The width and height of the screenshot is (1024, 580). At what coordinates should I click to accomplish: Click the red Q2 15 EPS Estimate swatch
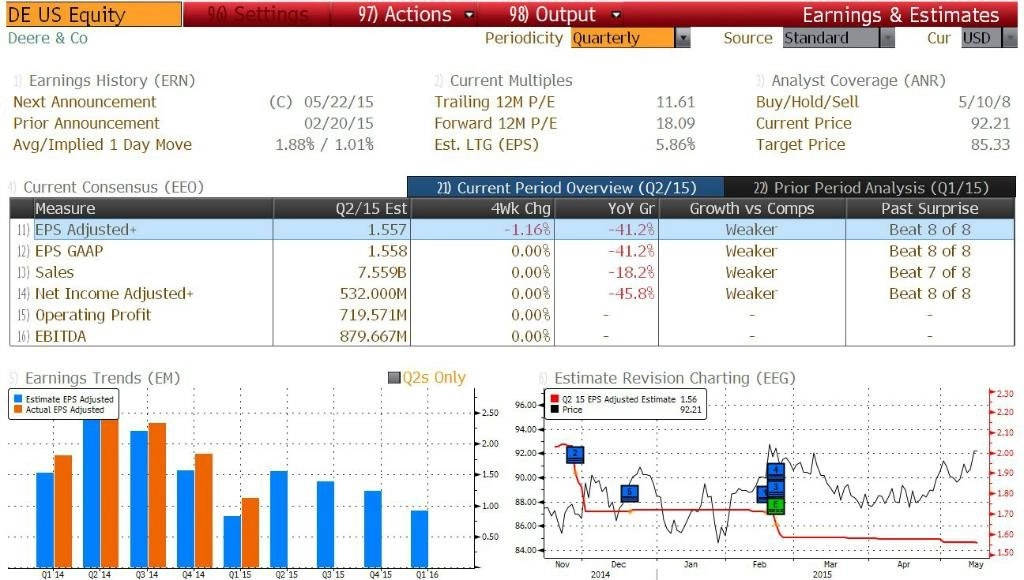(554, 399)
